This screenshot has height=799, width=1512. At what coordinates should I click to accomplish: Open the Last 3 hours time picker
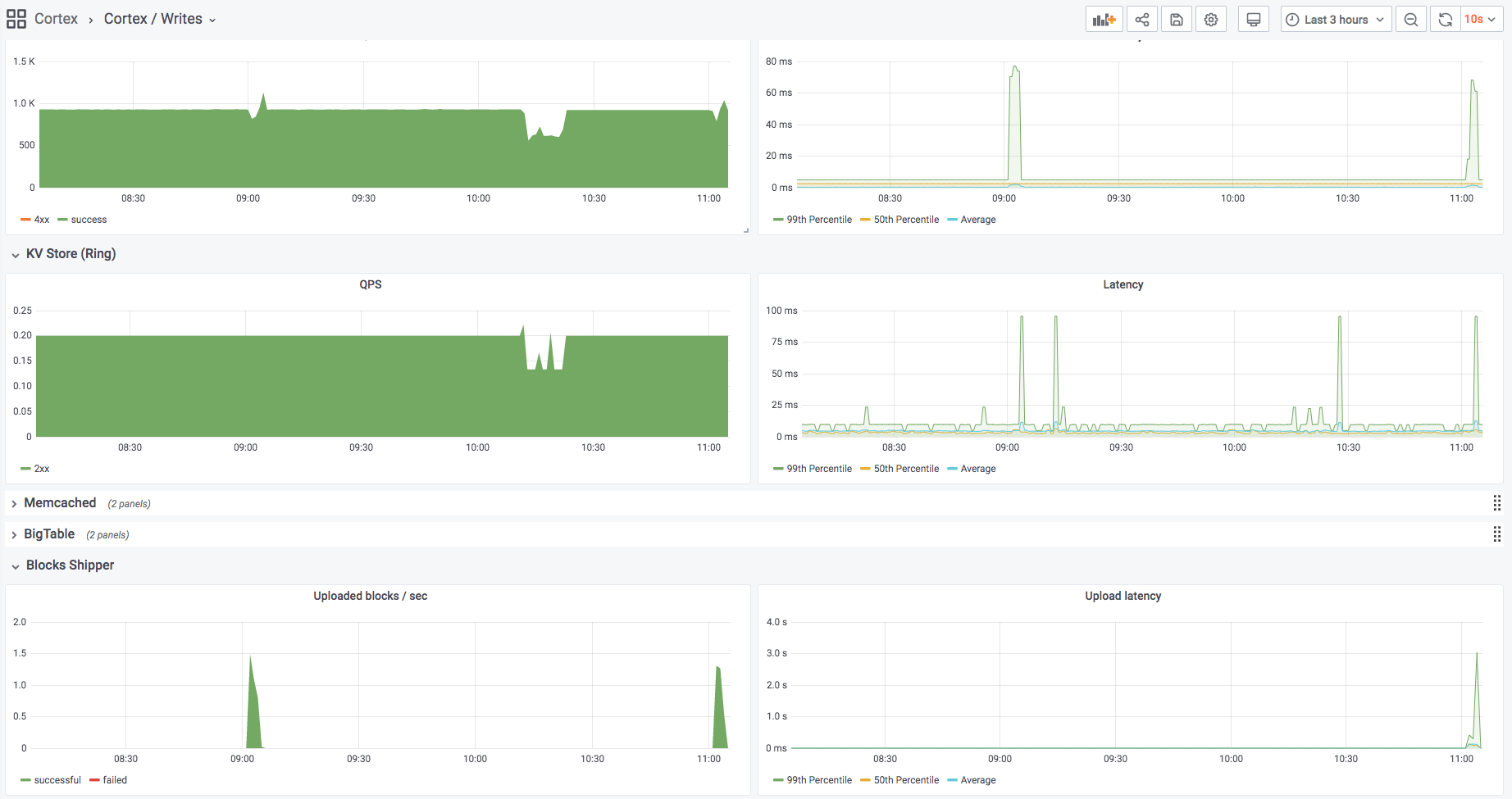click(1336, 20)
